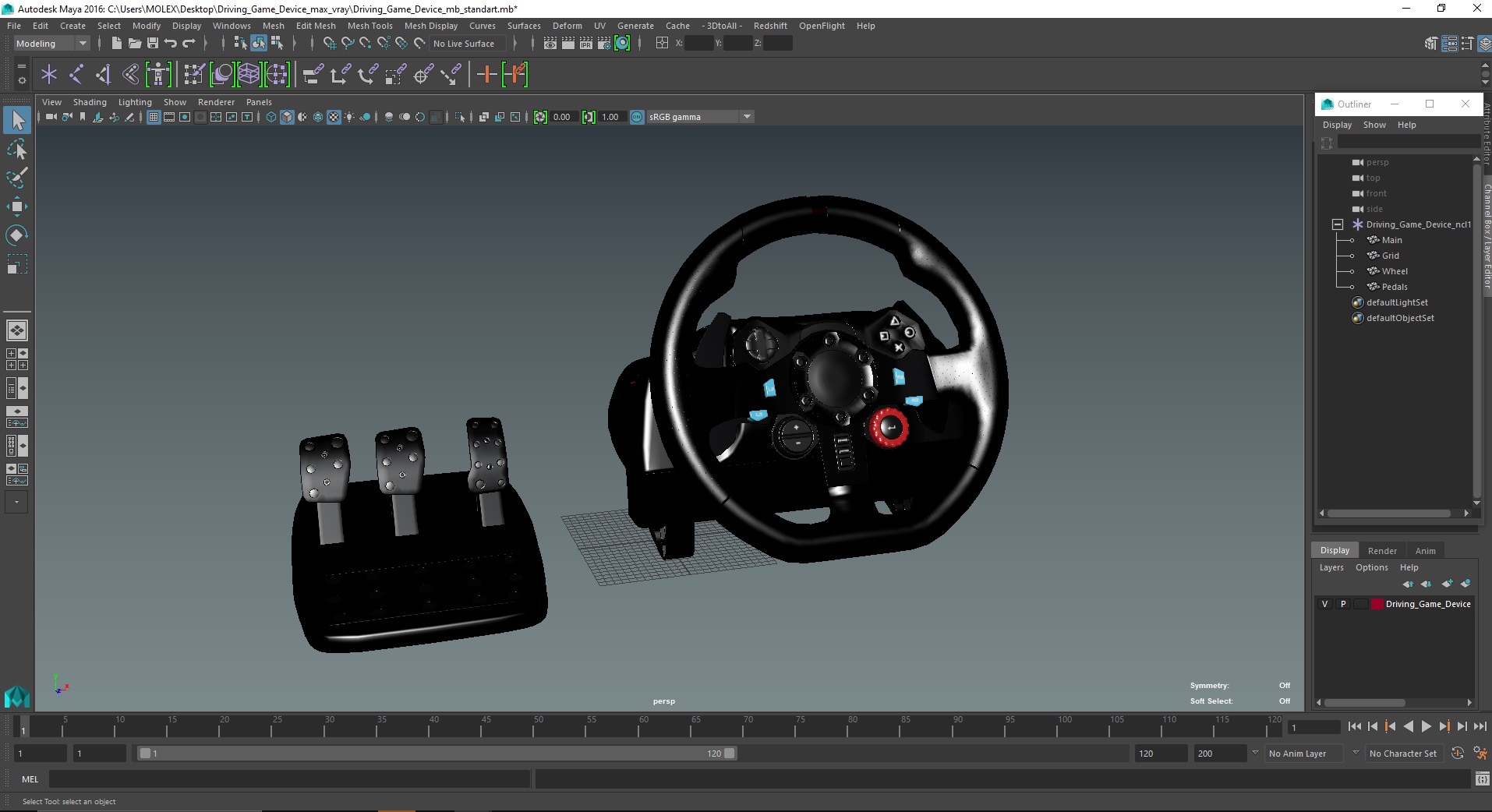Move selected layer up icon

coord(1408,584)
